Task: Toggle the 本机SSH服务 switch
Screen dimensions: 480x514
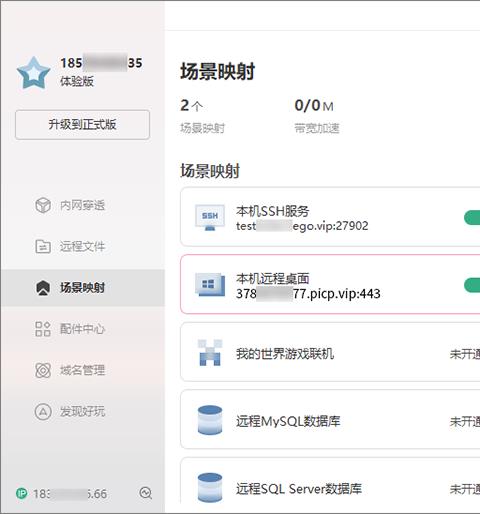Action: [472, 217]
